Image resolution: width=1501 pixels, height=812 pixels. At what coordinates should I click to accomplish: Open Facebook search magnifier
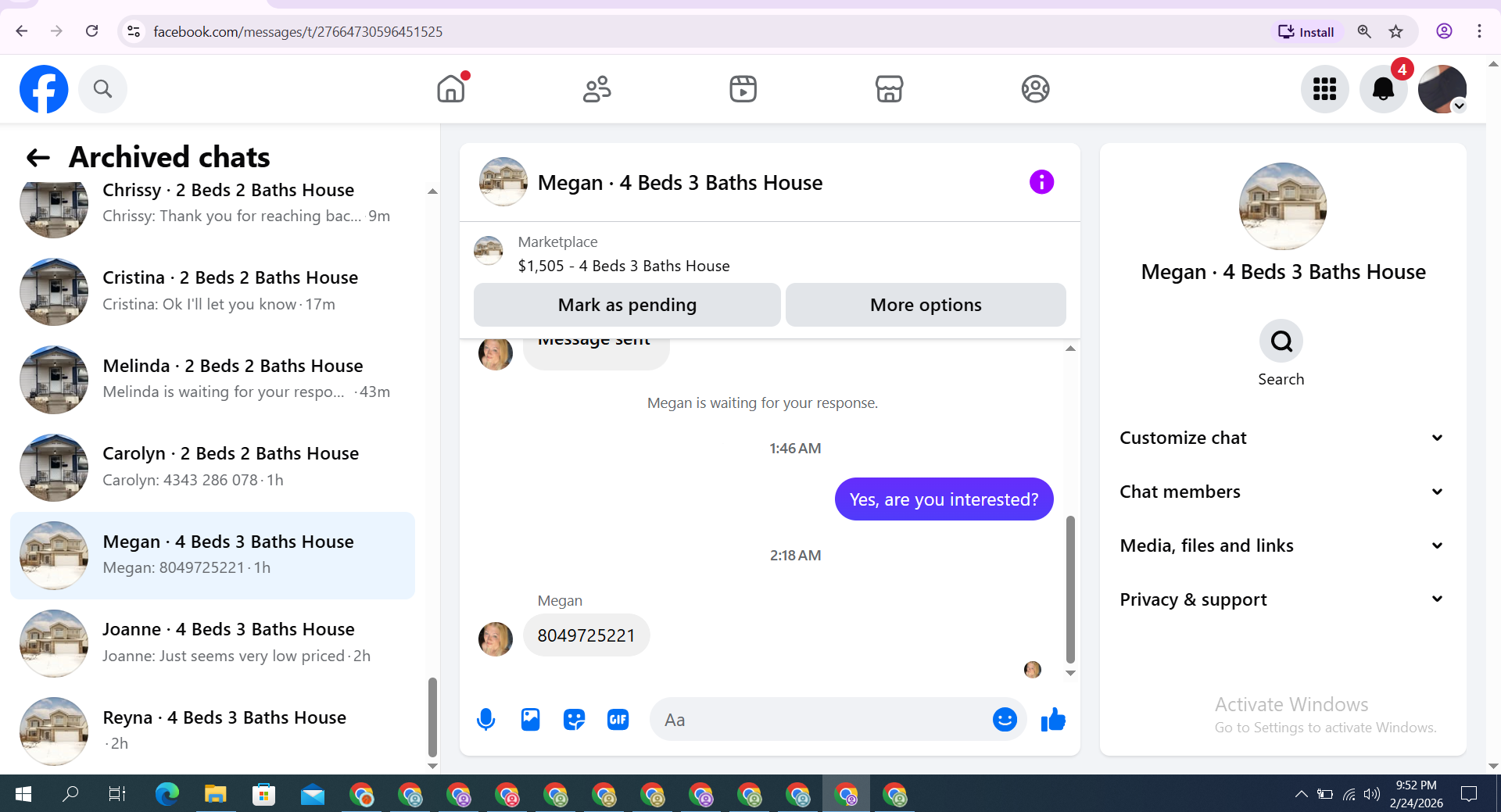(x=102, y=89)
